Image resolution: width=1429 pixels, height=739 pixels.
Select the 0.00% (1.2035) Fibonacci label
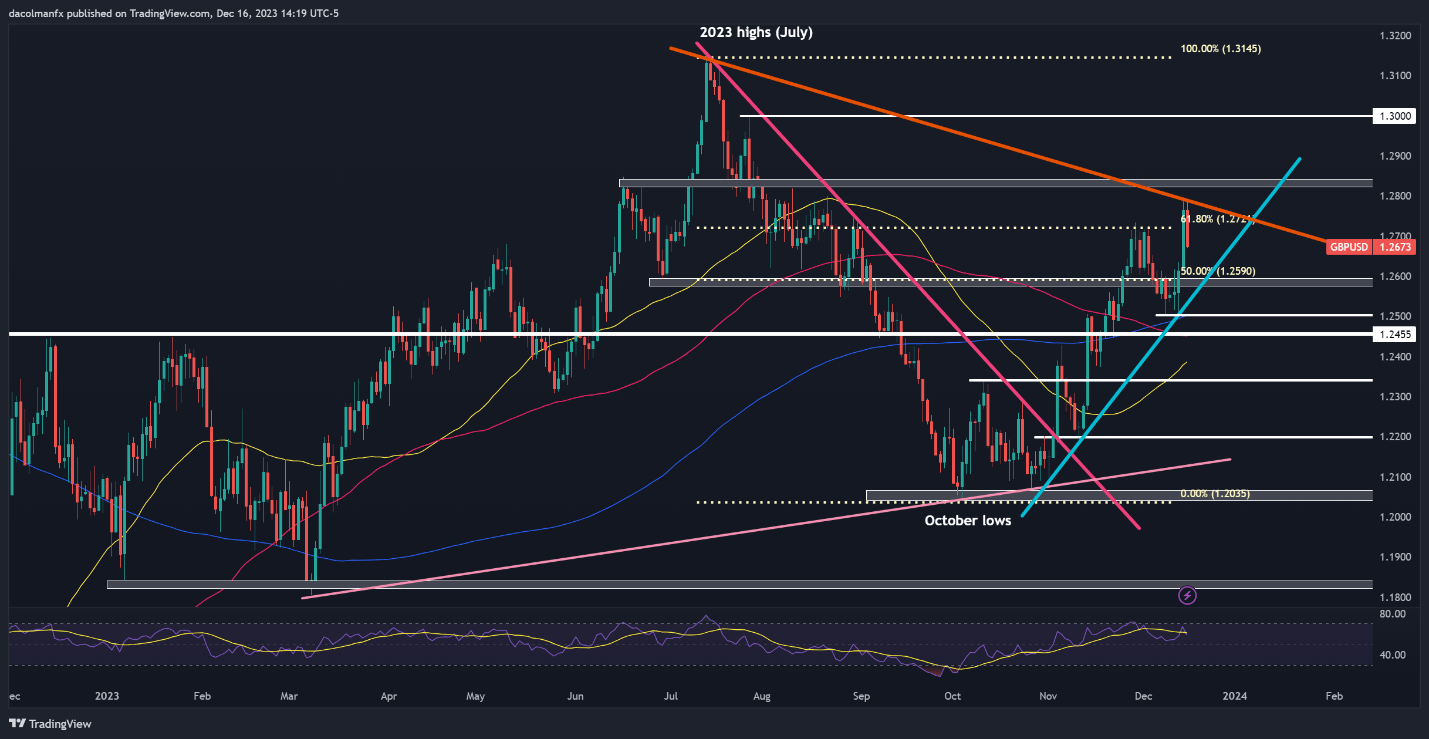click(1214, 494)
